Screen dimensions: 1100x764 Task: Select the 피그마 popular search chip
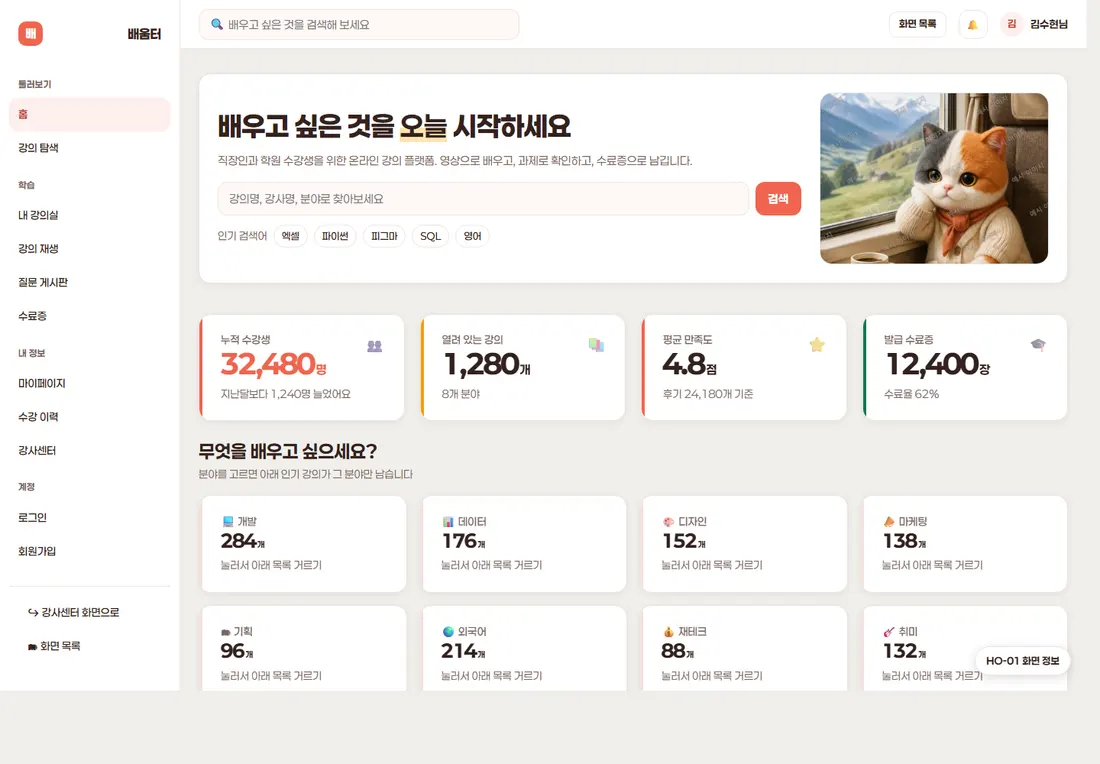click(x=384, y=236)
